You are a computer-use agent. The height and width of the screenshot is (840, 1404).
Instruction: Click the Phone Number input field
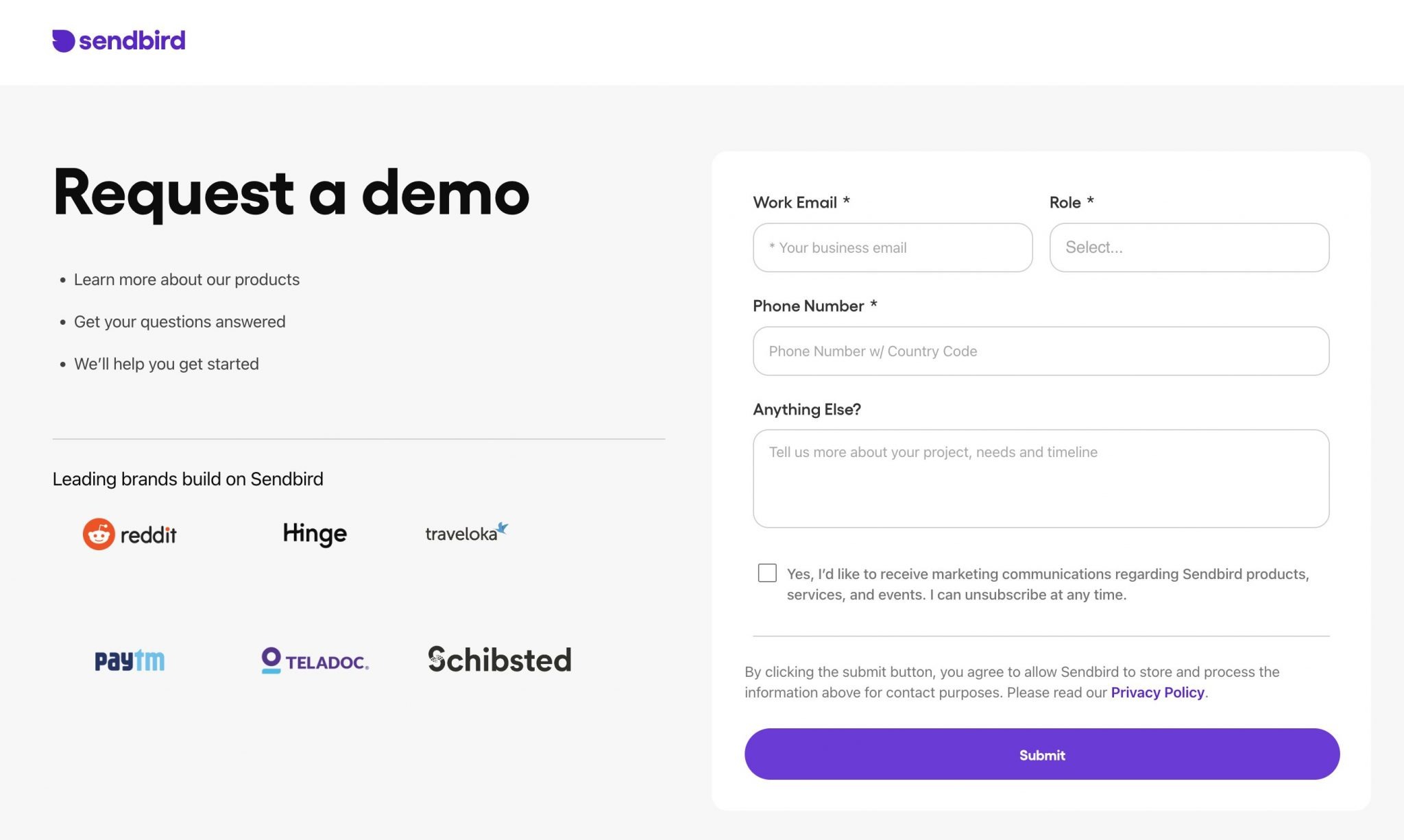tap(1041, 351)
